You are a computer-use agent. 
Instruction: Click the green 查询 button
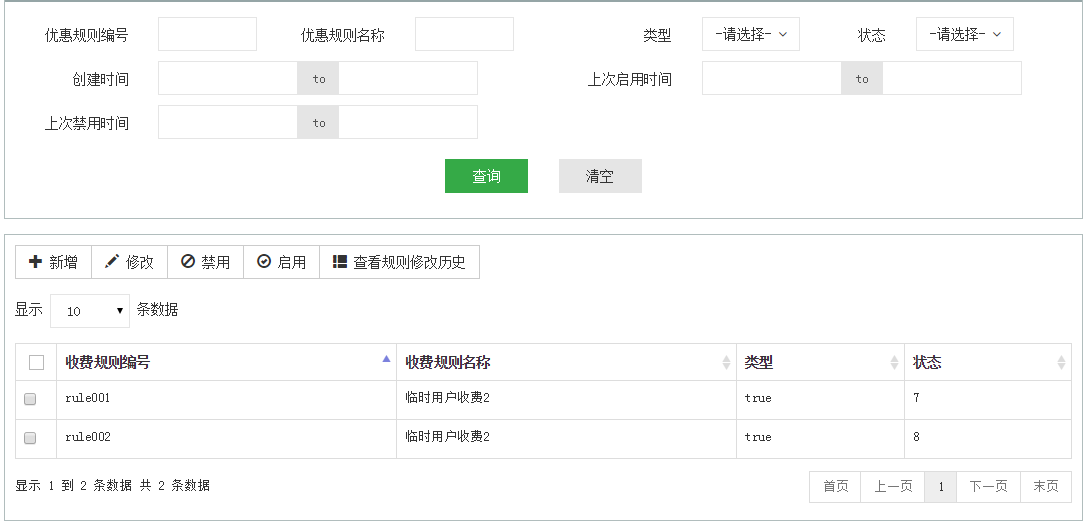tap(486, 176)
